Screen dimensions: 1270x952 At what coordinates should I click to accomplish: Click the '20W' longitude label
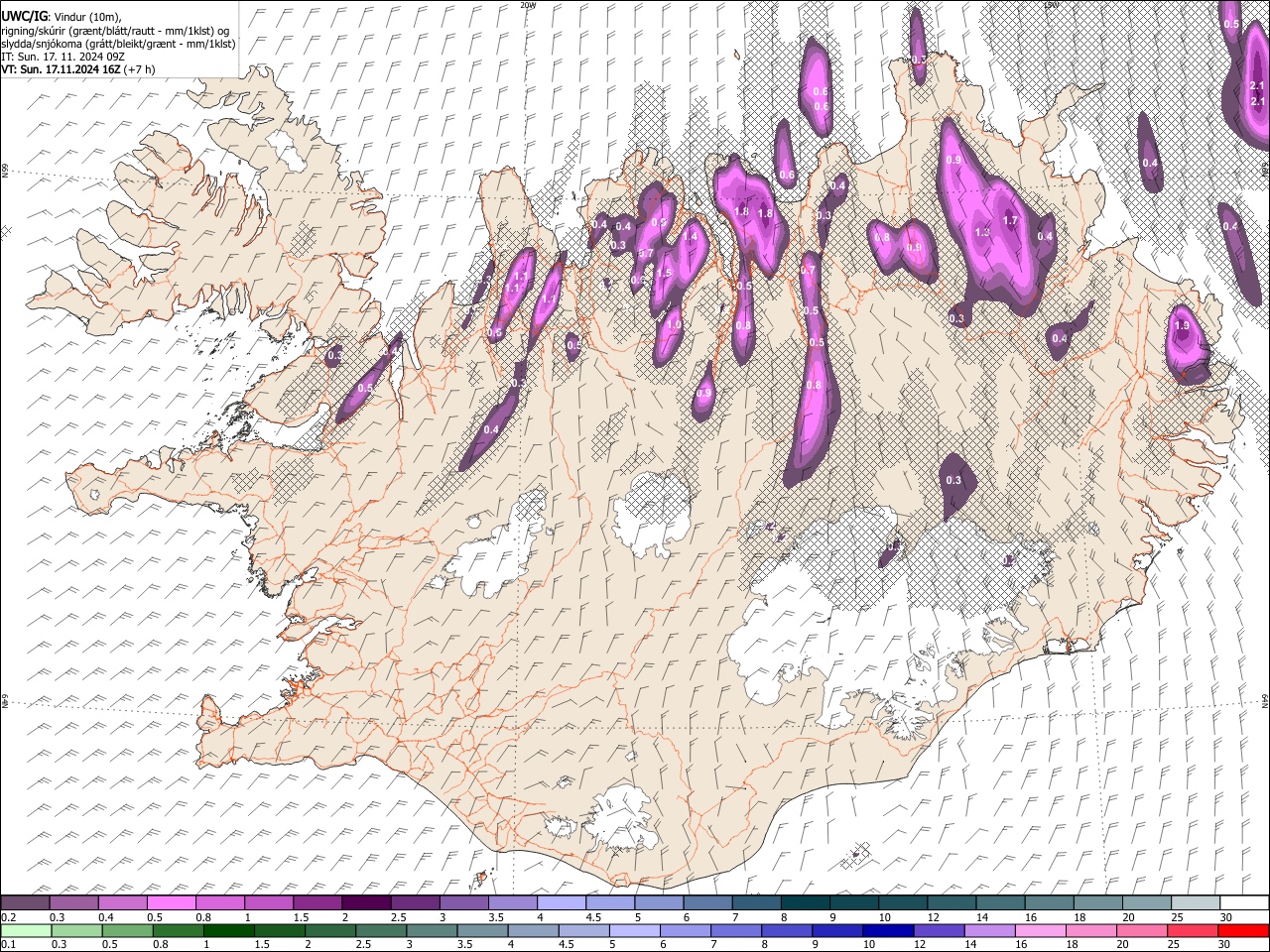point(528,5)
